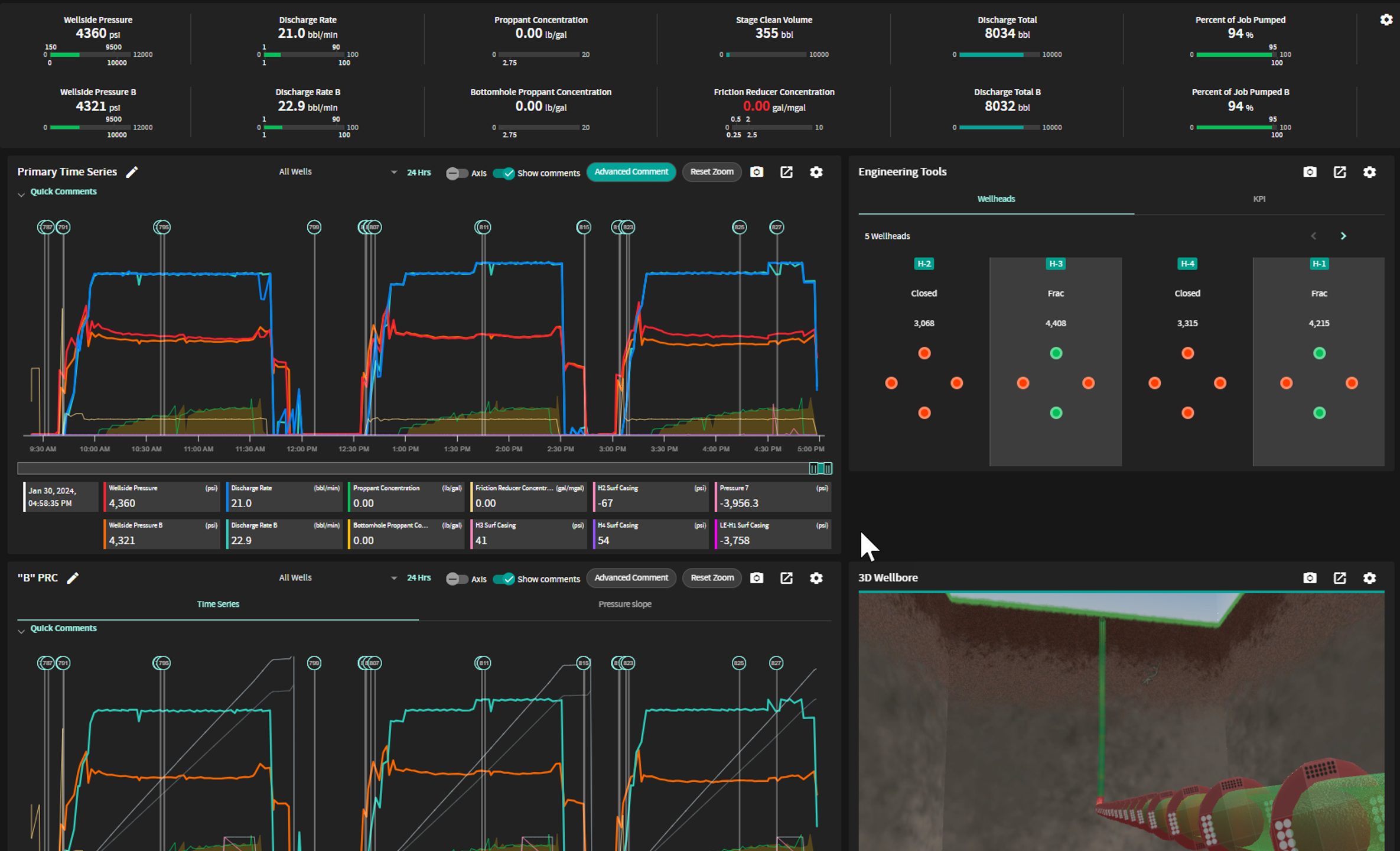The image size is (1400, 851).
Task: Open the 3D Wellbore settings gear
Action: point(1370,578)
